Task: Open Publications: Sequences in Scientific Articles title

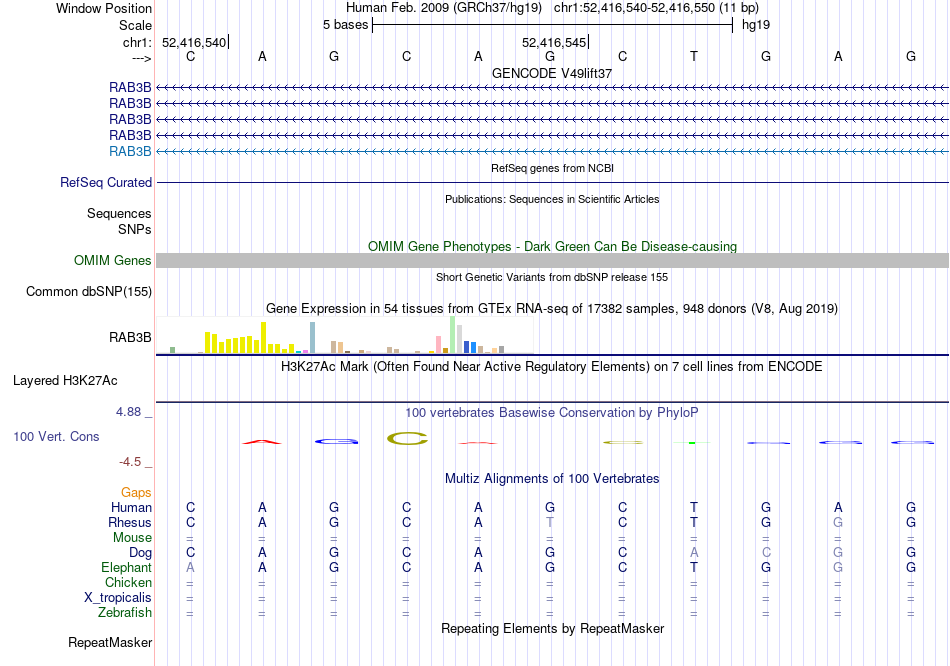Action: (x=552, y=199)
